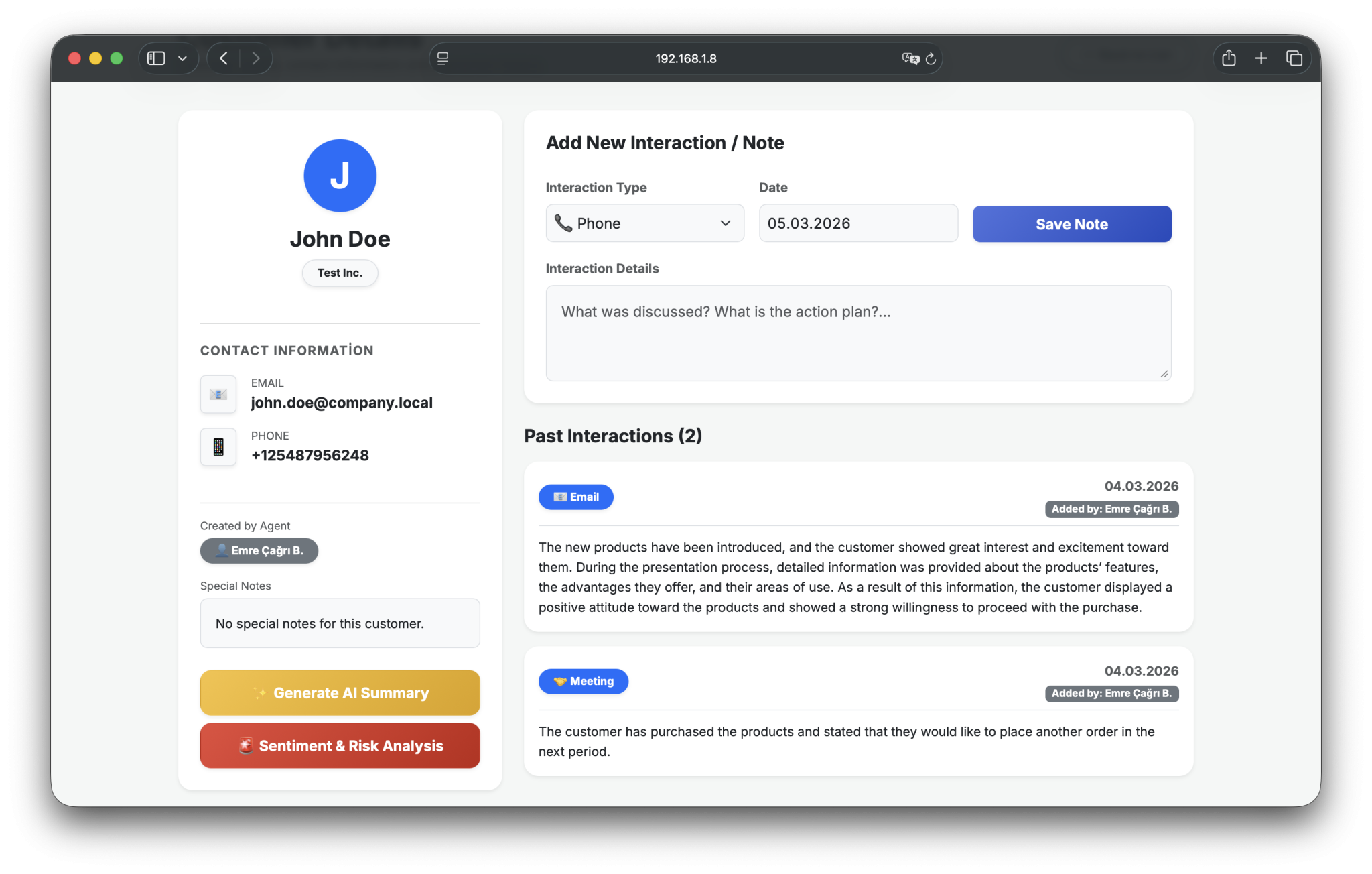
Task: Click the Test Inc. company badge
Action: click(x=340, y=273)
